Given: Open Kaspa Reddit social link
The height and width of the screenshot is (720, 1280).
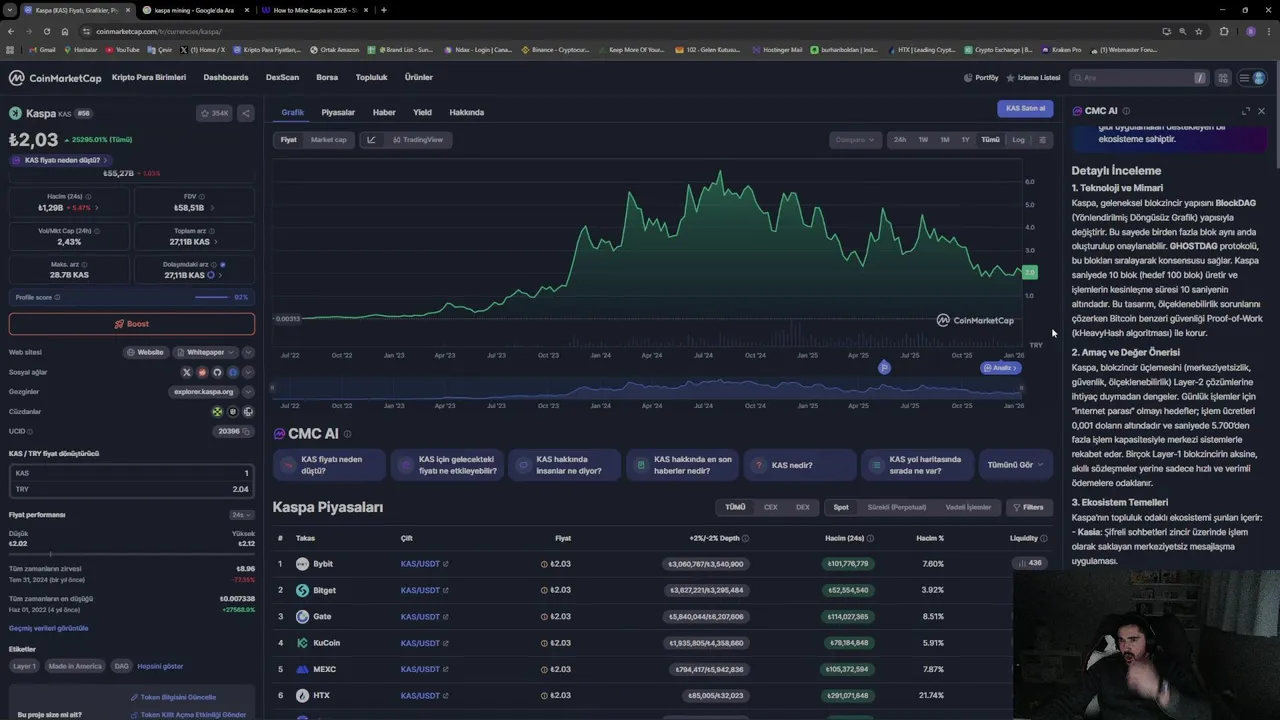Looking at the screenshot, I should point(202,372).
